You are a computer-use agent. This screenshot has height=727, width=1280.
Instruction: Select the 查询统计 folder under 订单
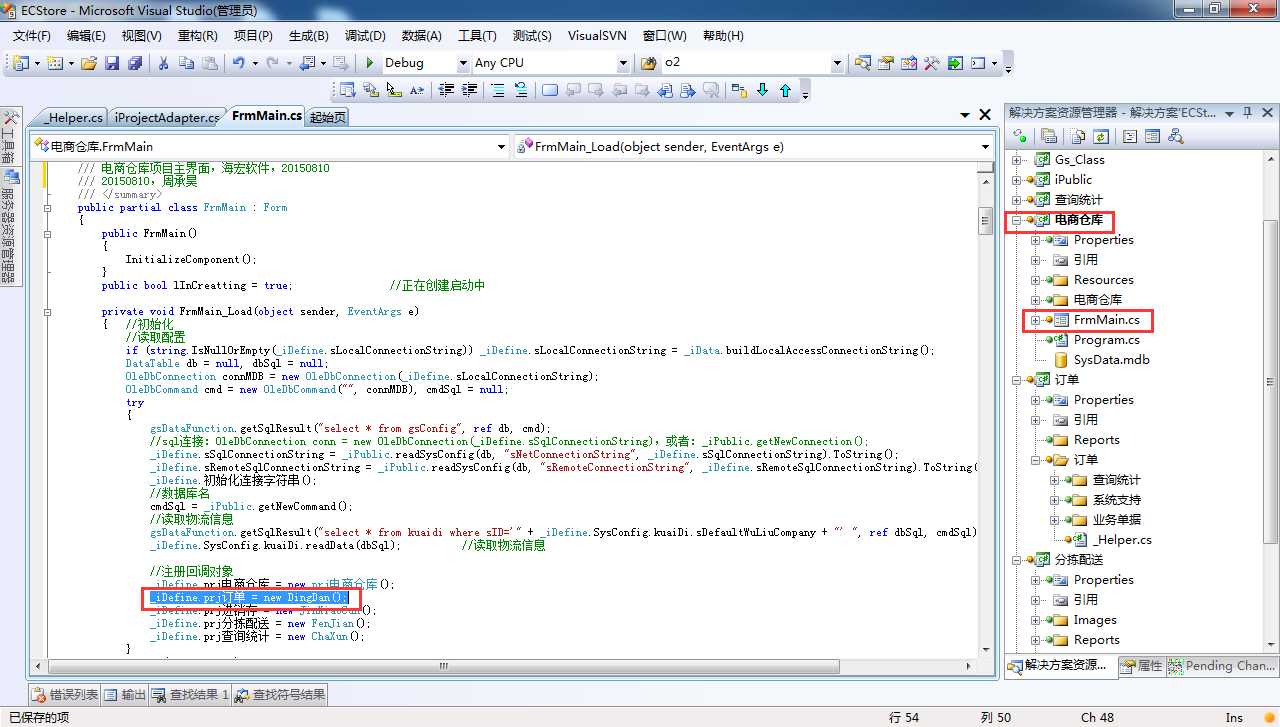tap(1116, 480)
